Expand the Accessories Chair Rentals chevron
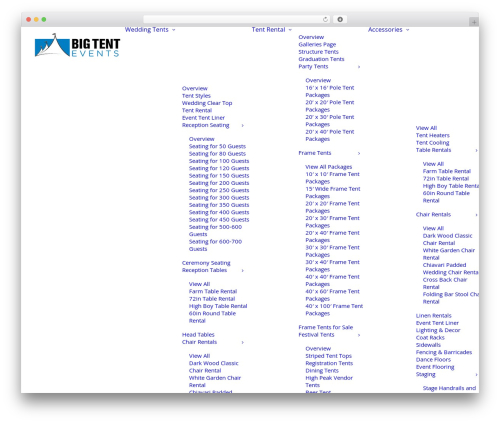Image resolution: width=500 pixels, height=423 pixels. [476, 215]
